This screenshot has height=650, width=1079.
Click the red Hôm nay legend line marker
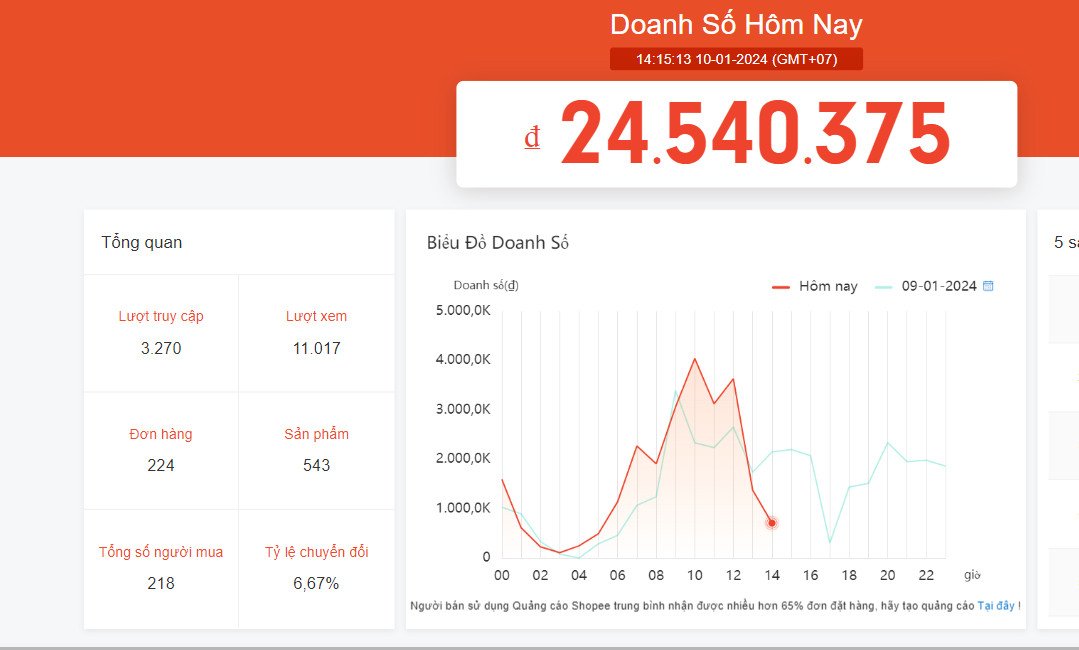coord(781,287)
